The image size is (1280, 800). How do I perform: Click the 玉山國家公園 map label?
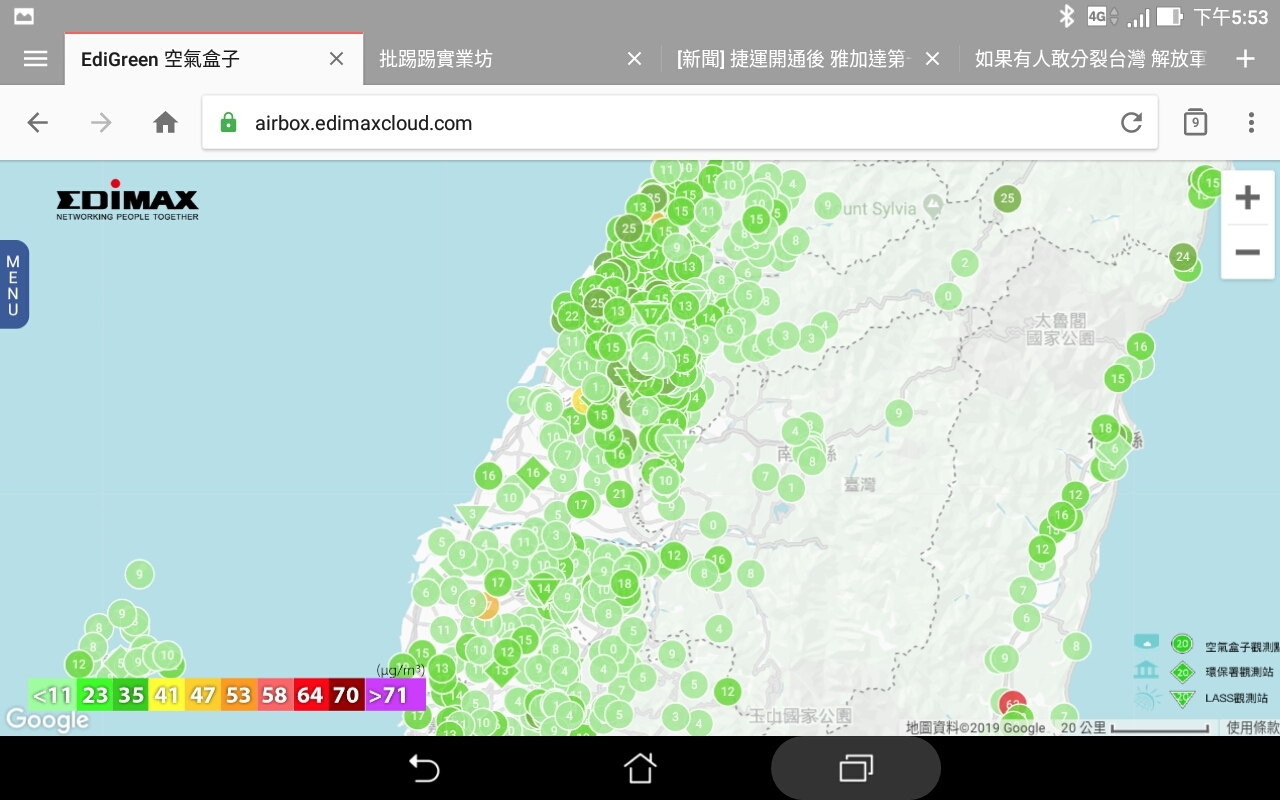[x=800, y=716]
